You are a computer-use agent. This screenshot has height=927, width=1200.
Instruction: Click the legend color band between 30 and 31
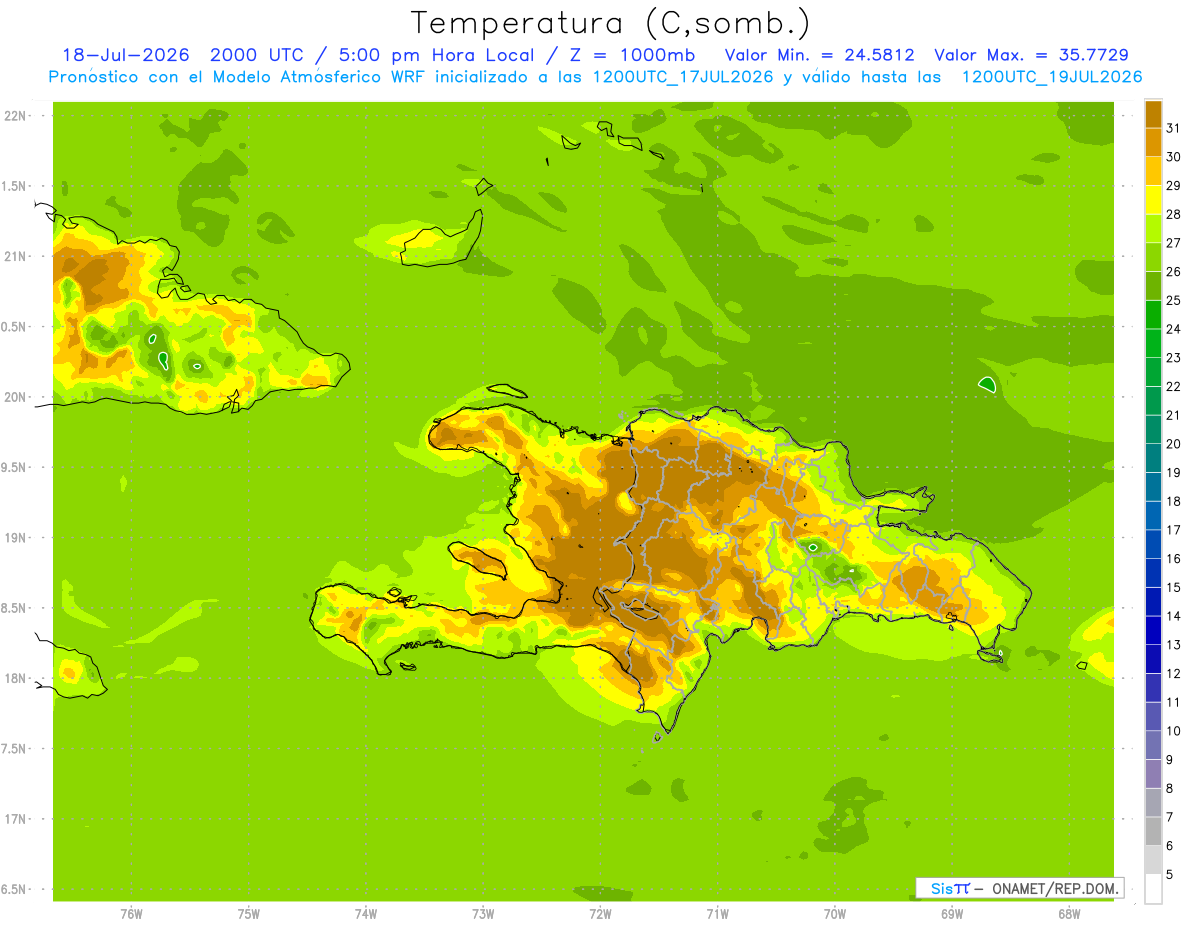(x=1153, y=141)
